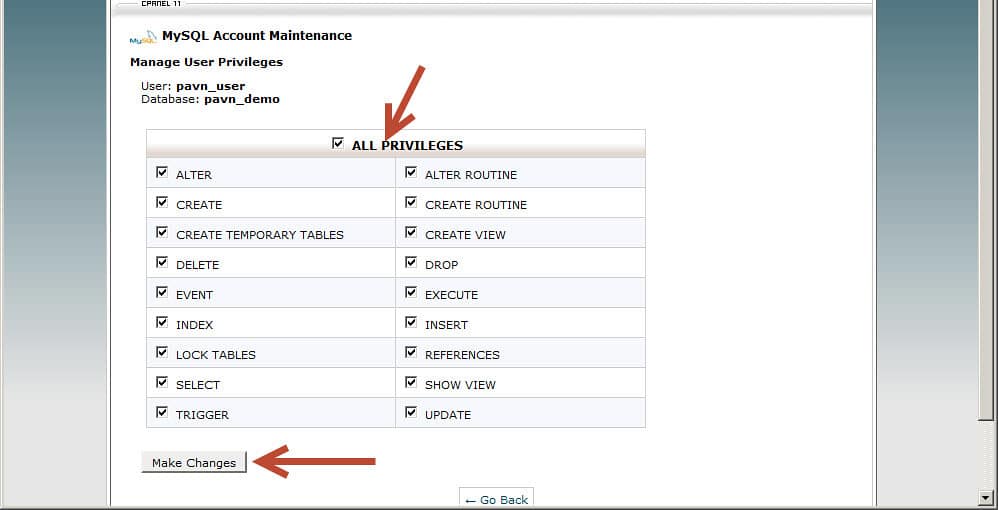Disable the CREATE TEMPORARY TABLES privilege
998x510 pixels.
pyautogui.click(x=162, y=233)
